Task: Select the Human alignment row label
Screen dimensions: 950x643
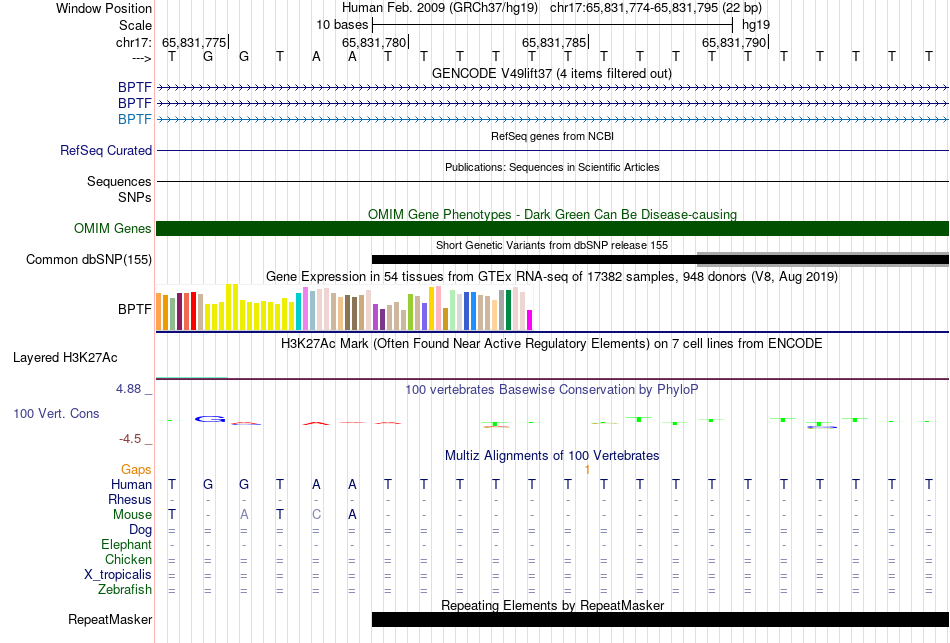Action: click(131, 484)
